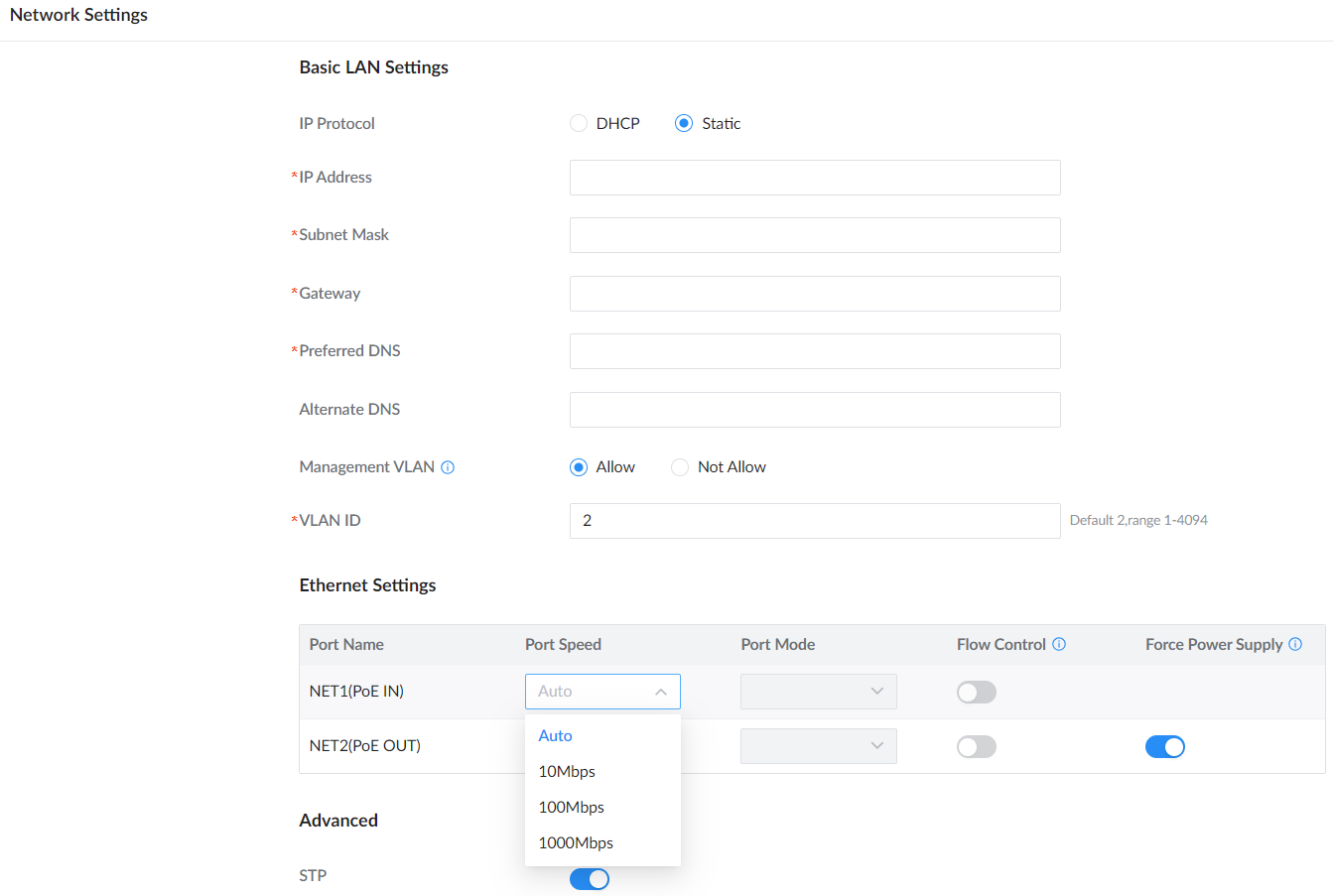Image resolution: width=1333 pixels, height=896 pixels.
Task: Open the NET2 Port Mode dropdown
Action: (x=819, y=746)
